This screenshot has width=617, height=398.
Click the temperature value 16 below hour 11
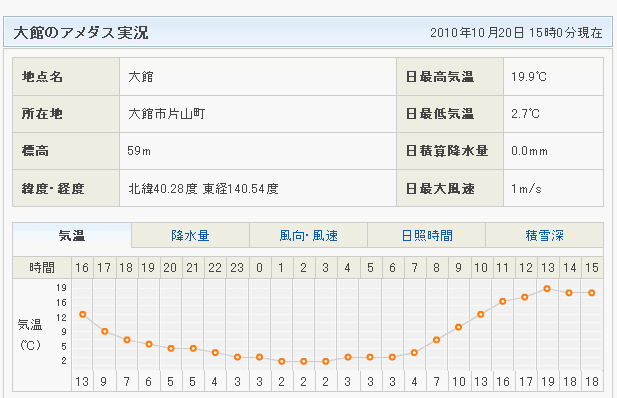pyautogui.click(x=503, y=381)
